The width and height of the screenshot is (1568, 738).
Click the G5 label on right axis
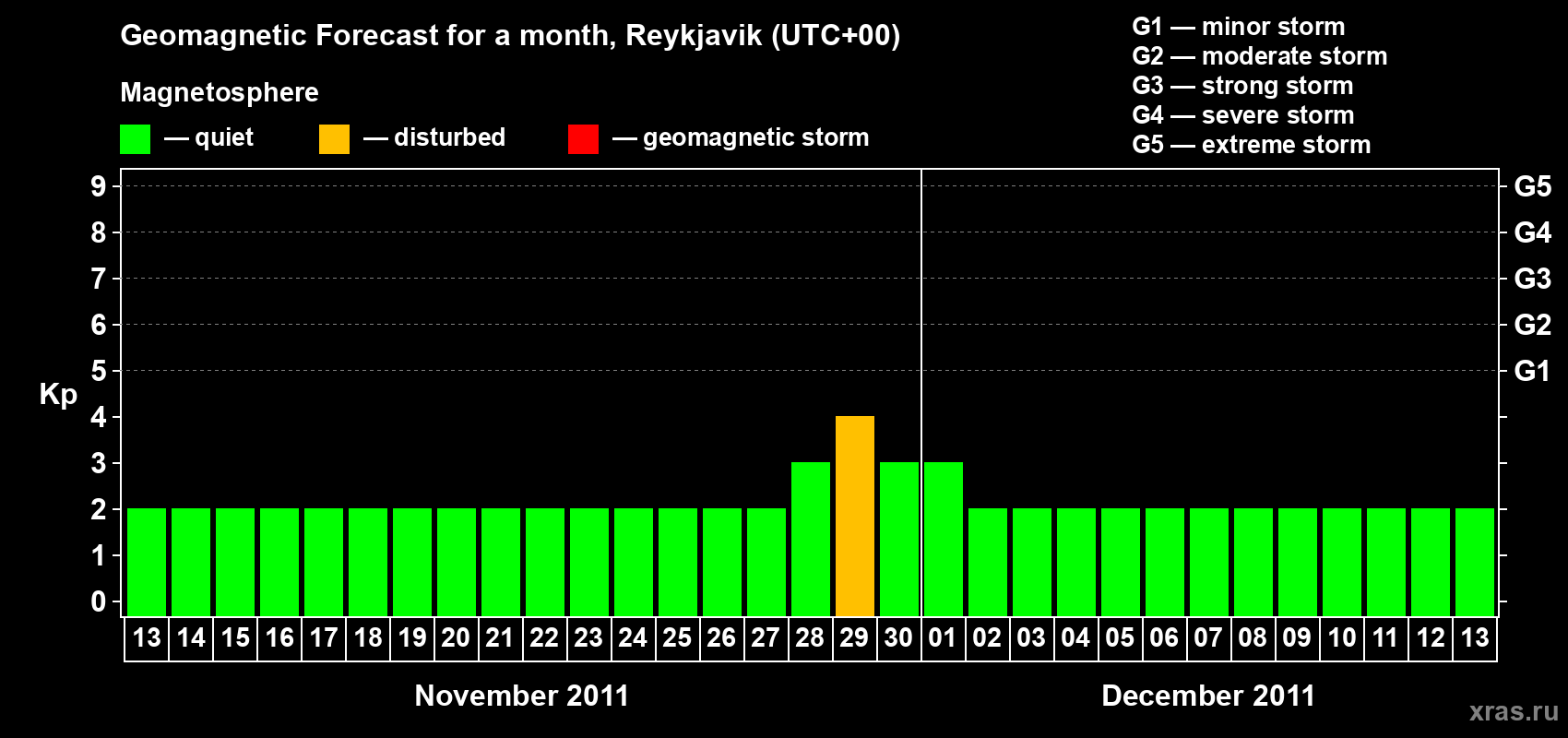point(1532,186)
